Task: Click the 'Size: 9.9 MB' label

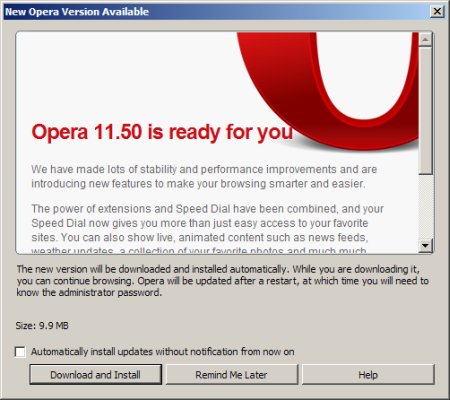Action: (x=42, y=325)
